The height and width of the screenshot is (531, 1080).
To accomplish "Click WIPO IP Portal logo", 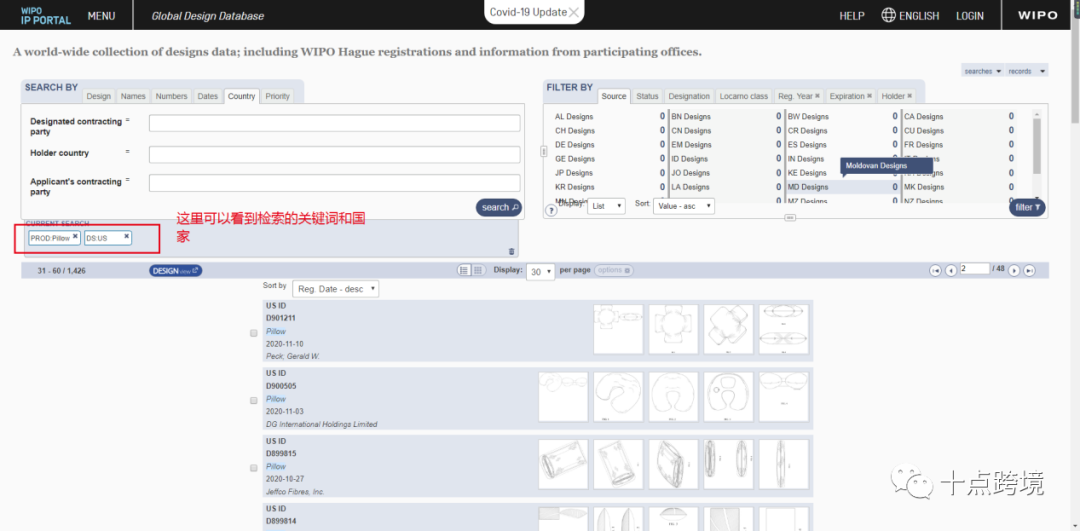I will (x=45, y=16).
